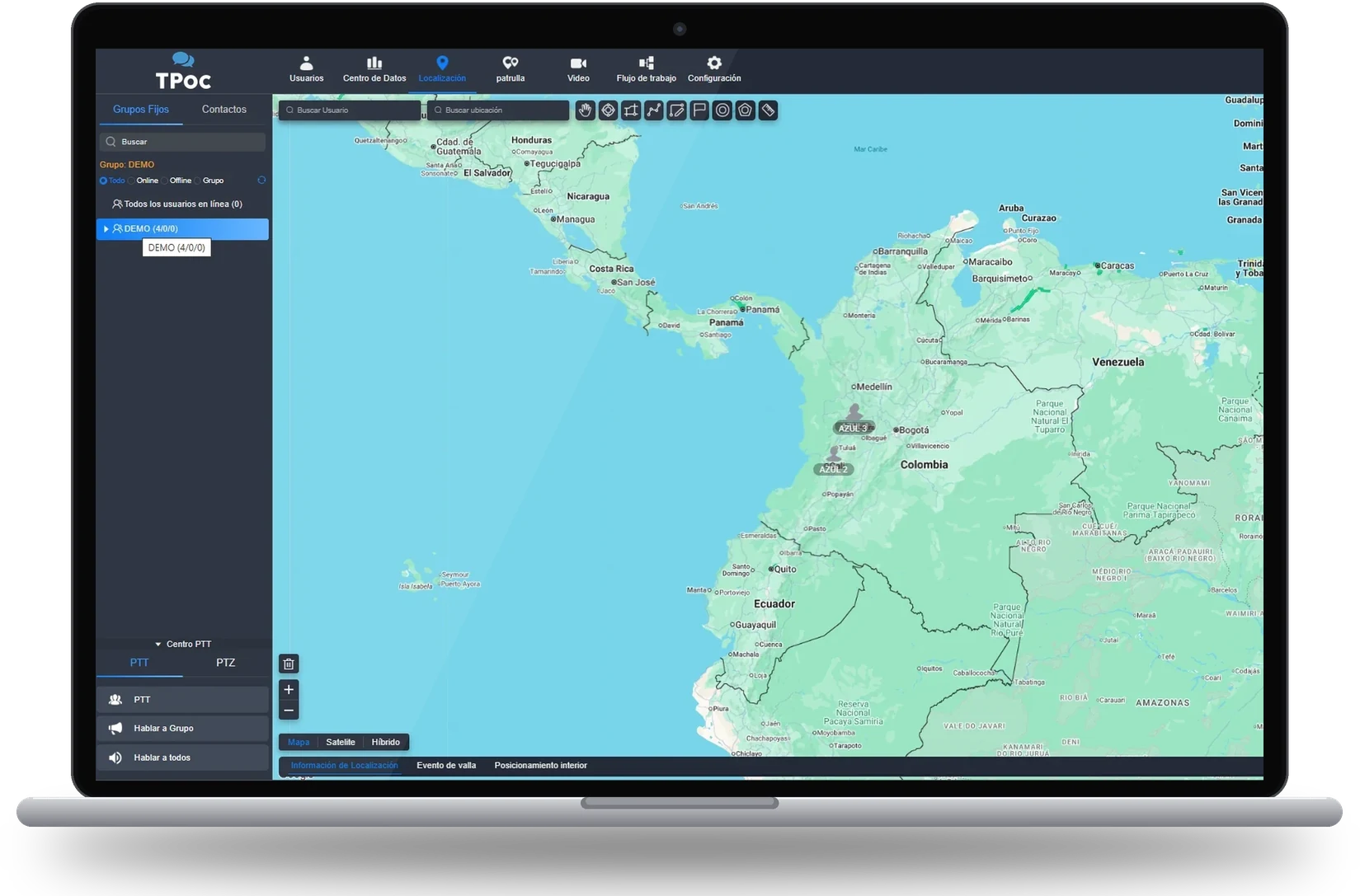Image resolution: width=1360 pixels, height=896 pixels.
Task: Open Centro de Datos
Action: 374,69
